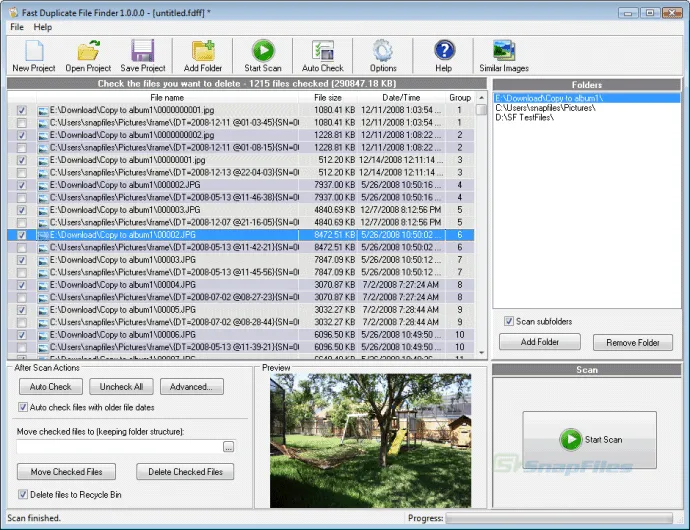Select the 000003.JPG file row
This screenshot has height=530, width=690.
click(x=241, y=210)
